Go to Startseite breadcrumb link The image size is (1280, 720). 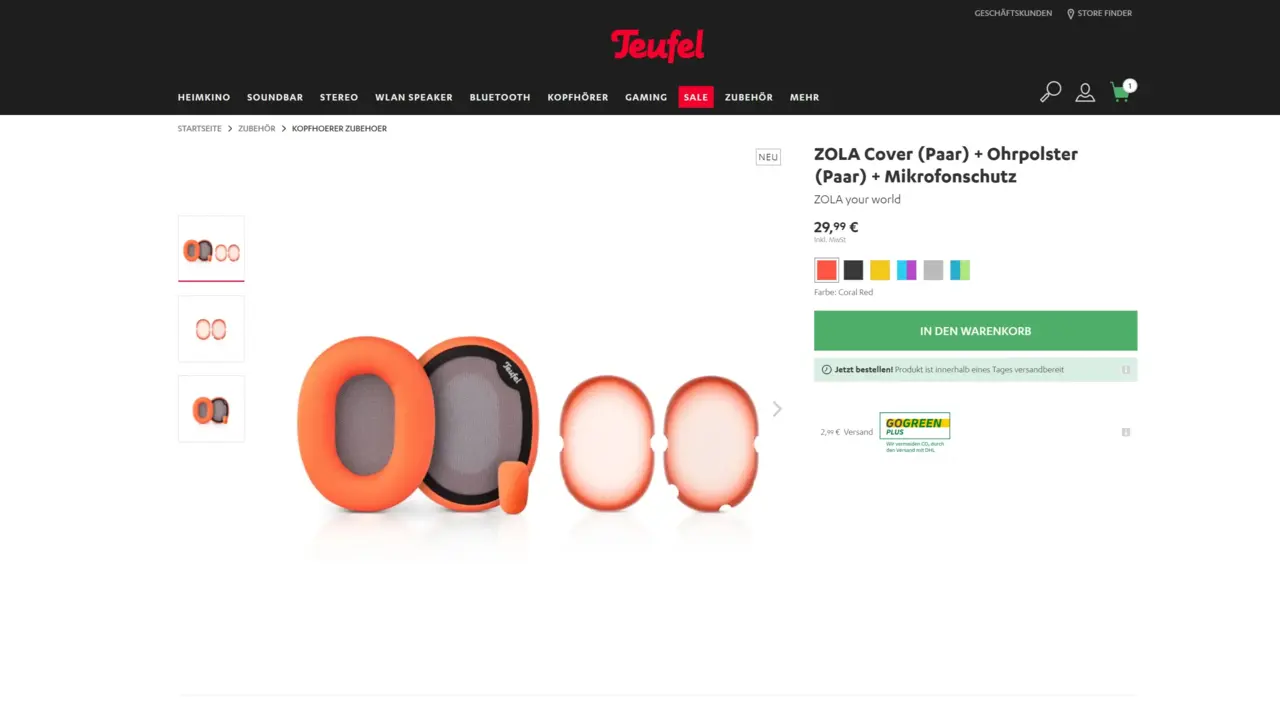point(200,129)
